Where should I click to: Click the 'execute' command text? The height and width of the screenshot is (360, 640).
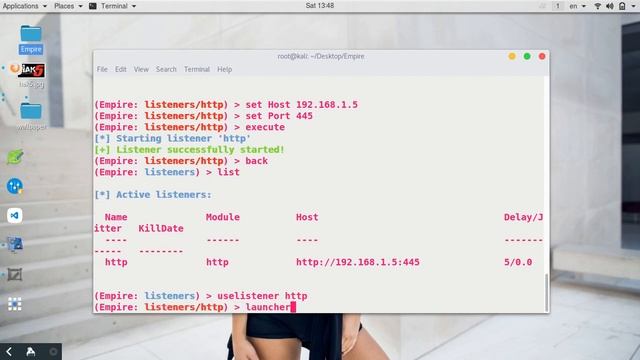pos(265,127)
